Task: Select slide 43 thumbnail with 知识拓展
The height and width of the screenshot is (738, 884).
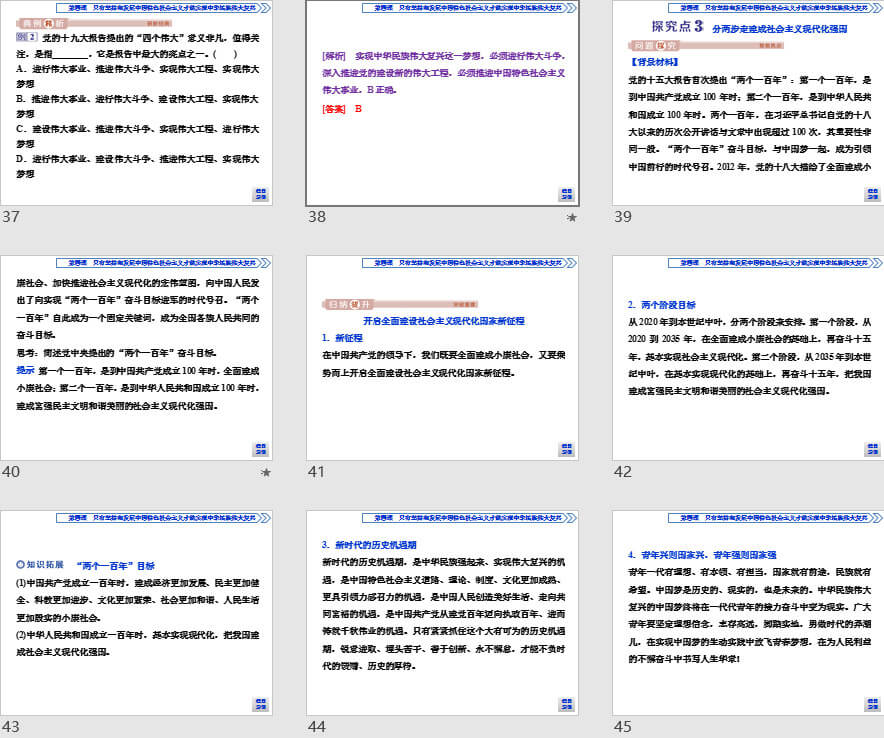Action: (x=136, y=613)
